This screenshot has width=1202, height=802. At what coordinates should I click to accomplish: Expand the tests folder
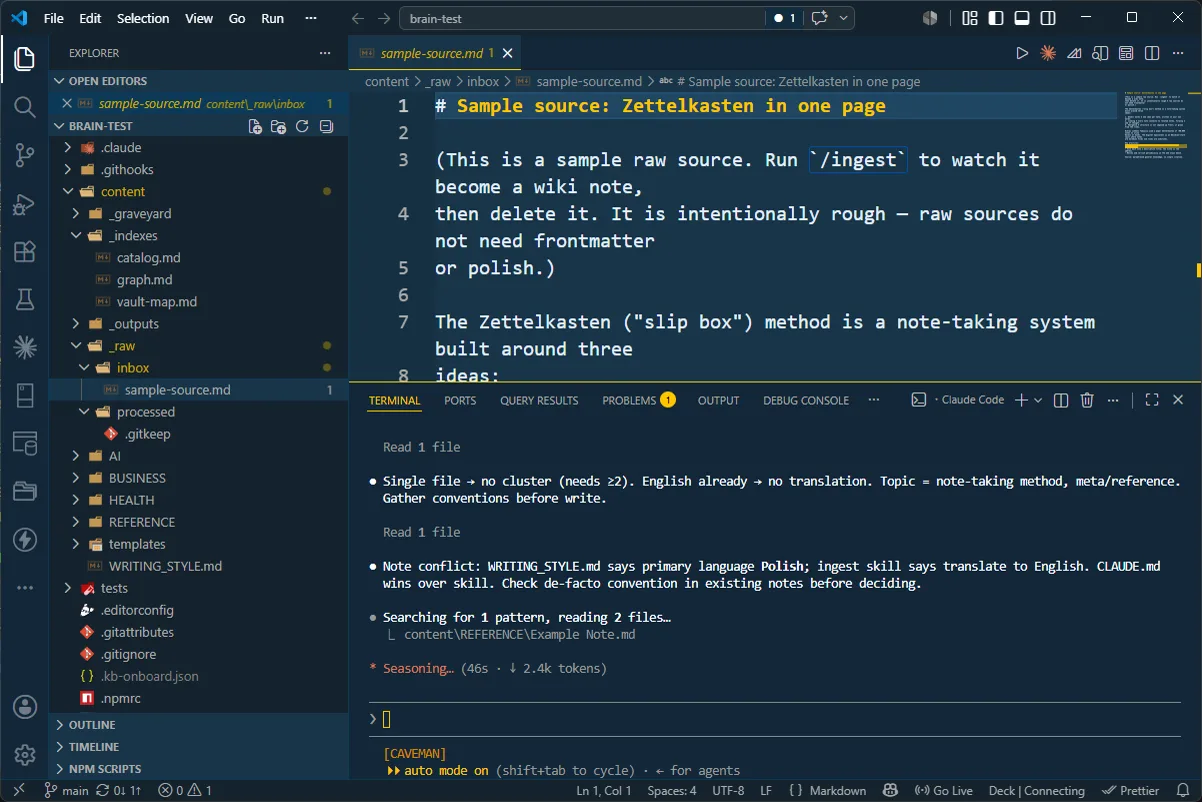coord(68,588)
